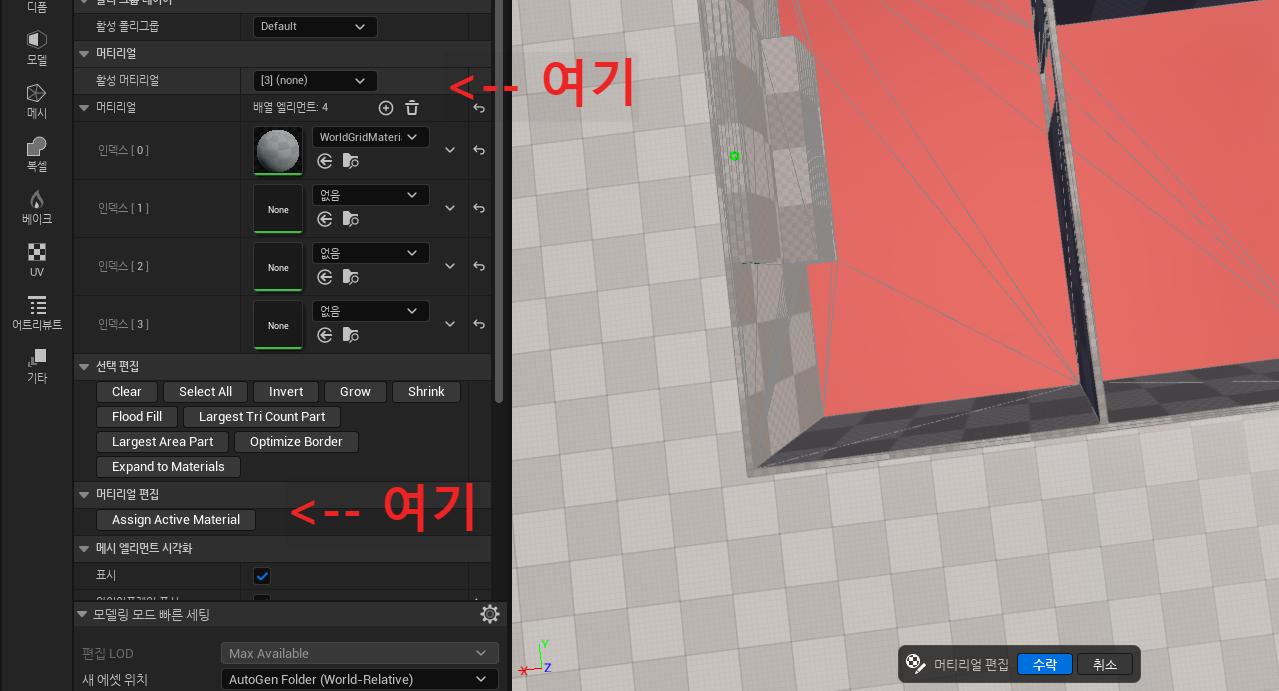Use selected asset for 인덱스 [2]
Image resolution: width=1279 pixels, height=691 pixels.
(x=325, y=277)
